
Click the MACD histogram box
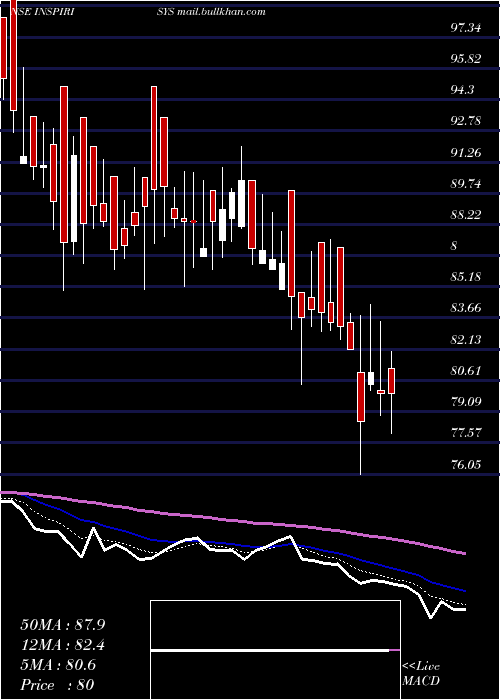click(275, 650)
